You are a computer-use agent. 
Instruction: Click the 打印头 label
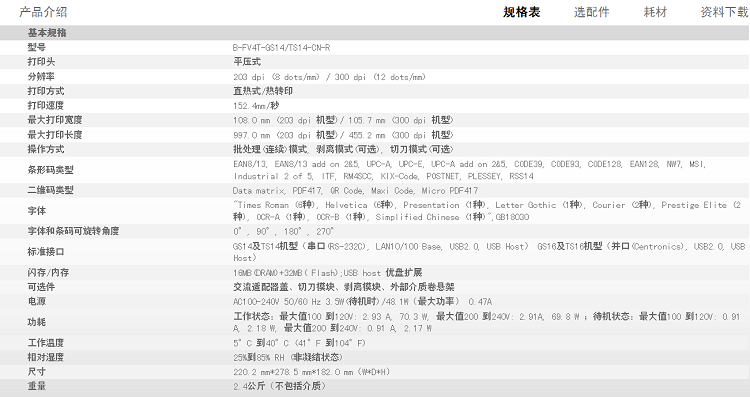41,62
